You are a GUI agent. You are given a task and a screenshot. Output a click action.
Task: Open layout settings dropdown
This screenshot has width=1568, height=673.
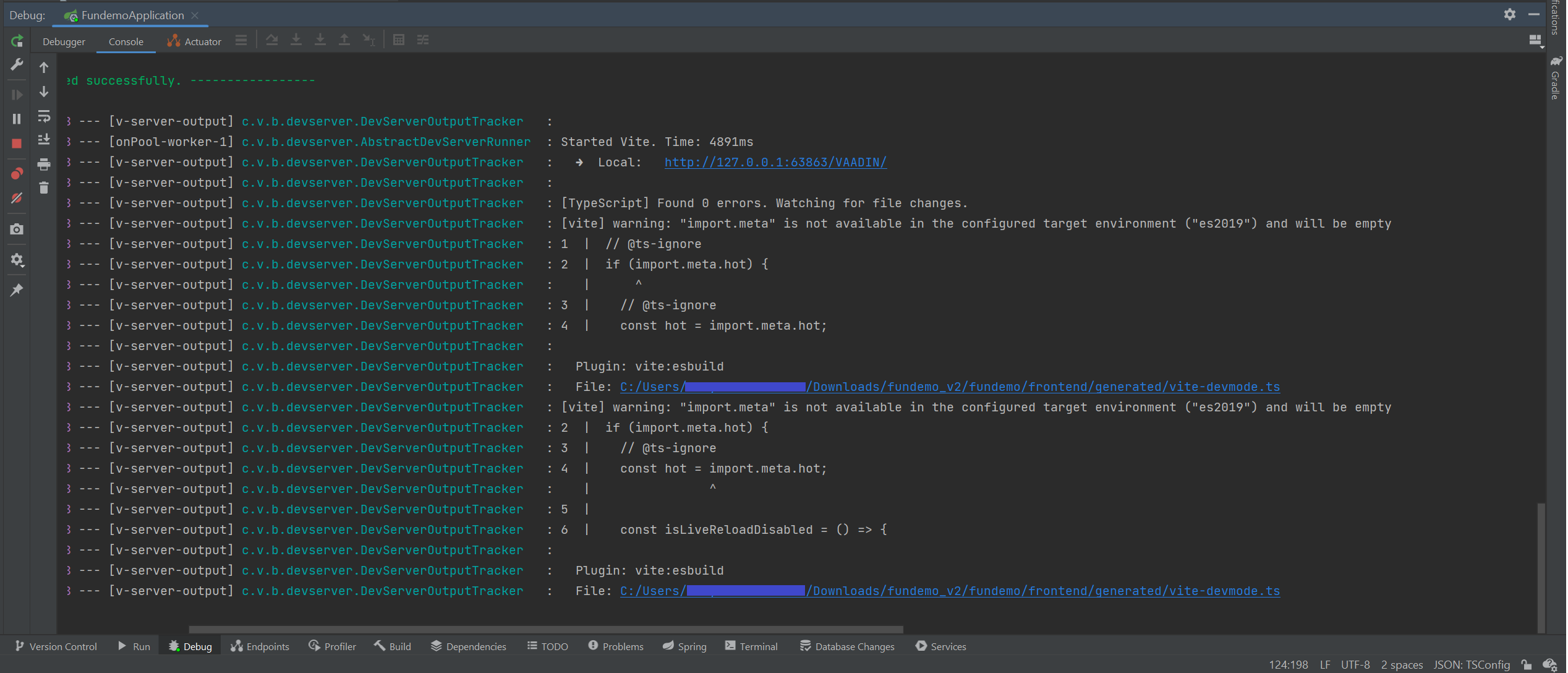click(x=1536, y=41)
